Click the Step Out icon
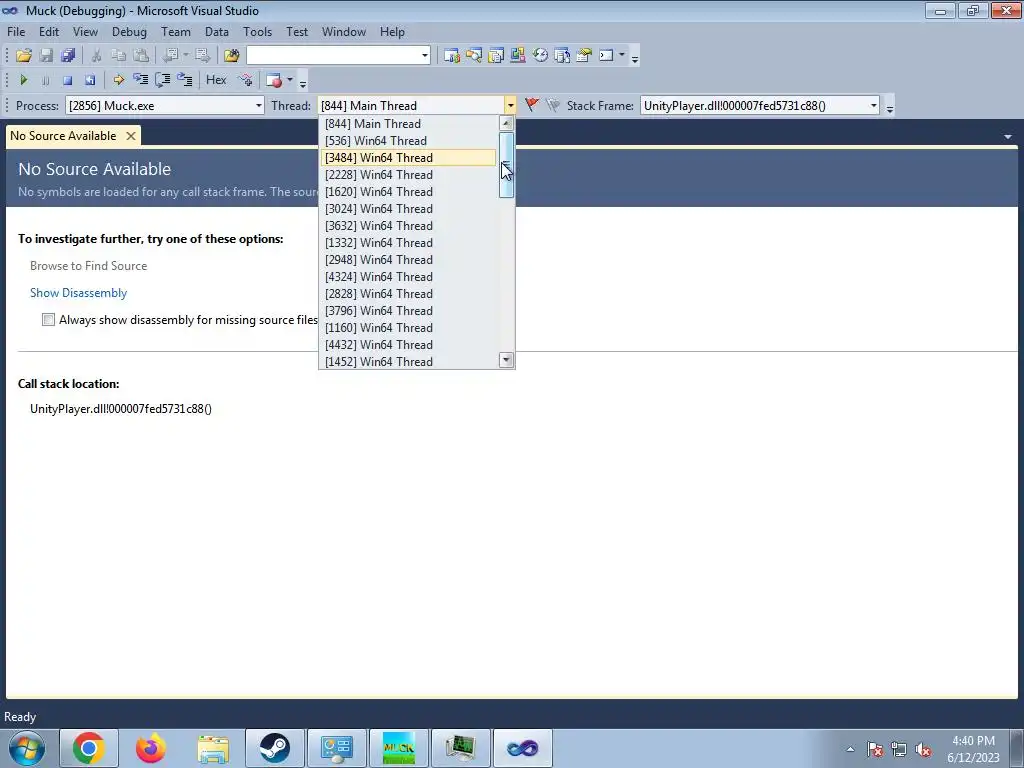The image size is (1024, 768). [185, 80]
